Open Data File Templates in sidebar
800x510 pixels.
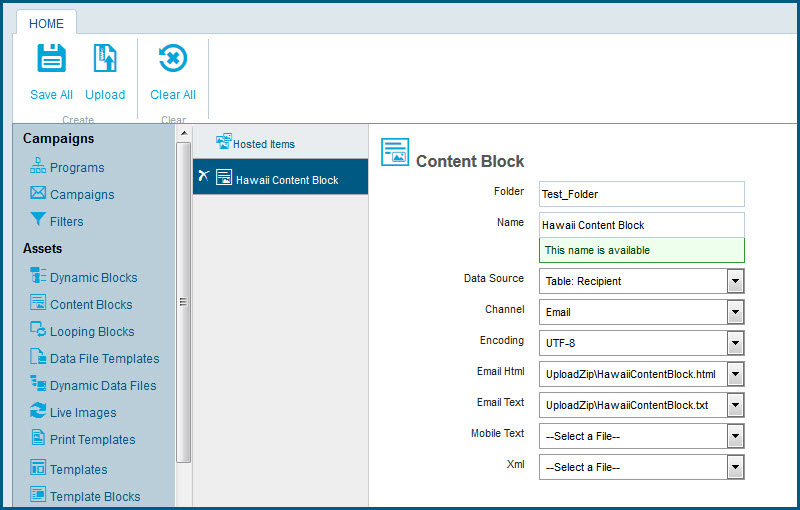point(104,359)
